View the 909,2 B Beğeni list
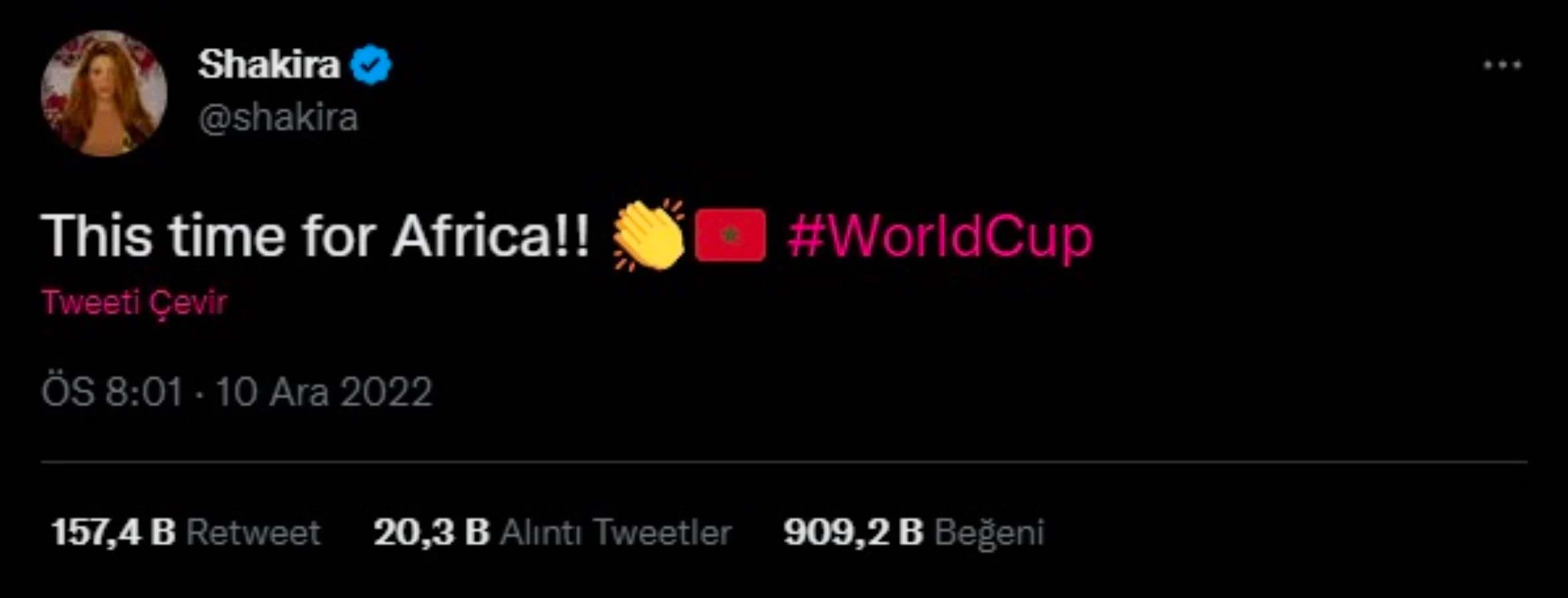 tap(914, 532)
